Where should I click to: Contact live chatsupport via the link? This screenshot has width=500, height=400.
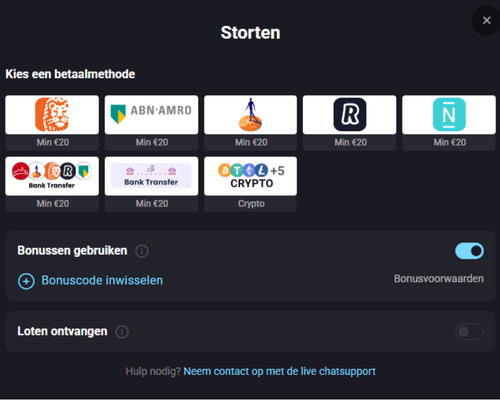point(279,371)
